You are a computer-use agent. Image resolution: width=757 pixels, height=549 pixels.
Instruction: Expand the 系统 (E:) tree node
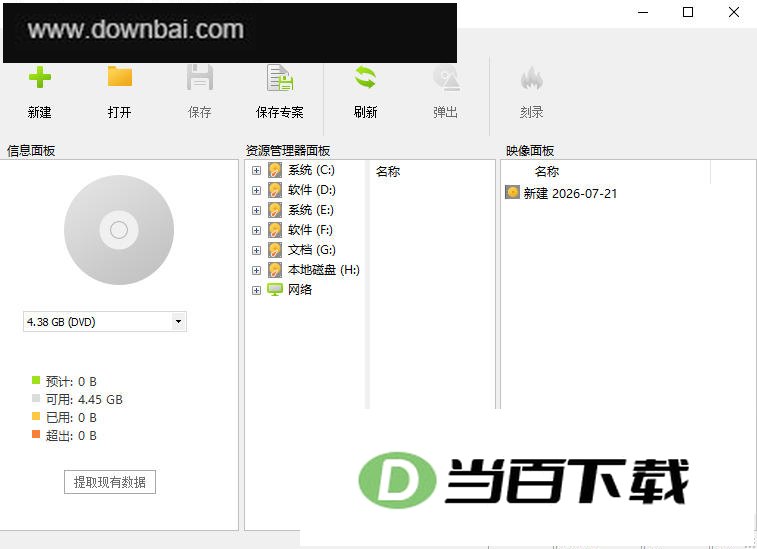coord(256,211)
